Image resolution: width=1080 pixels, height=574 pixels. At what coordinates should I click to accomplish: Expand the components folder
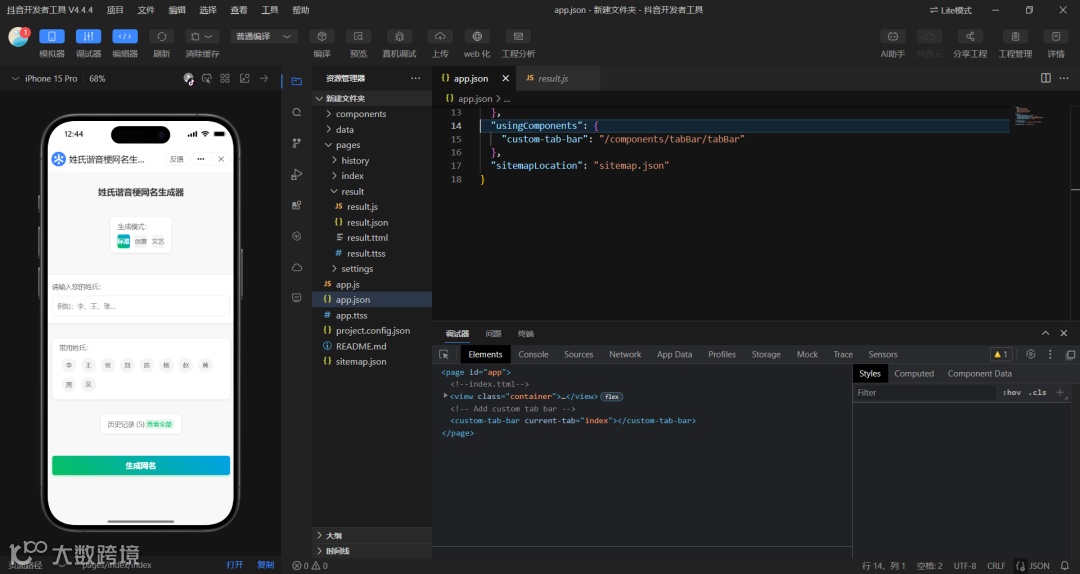click(x=360, y=114)
